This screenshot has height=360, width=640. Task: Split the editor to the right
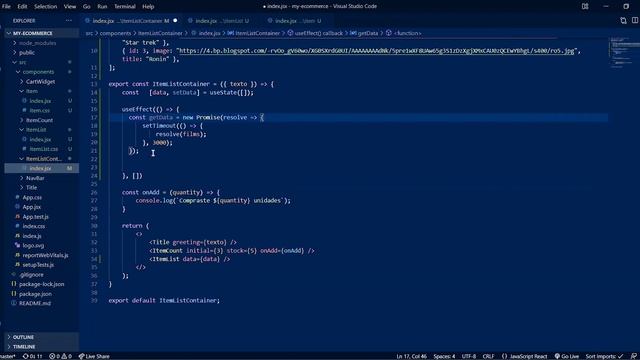click(635, 20)
